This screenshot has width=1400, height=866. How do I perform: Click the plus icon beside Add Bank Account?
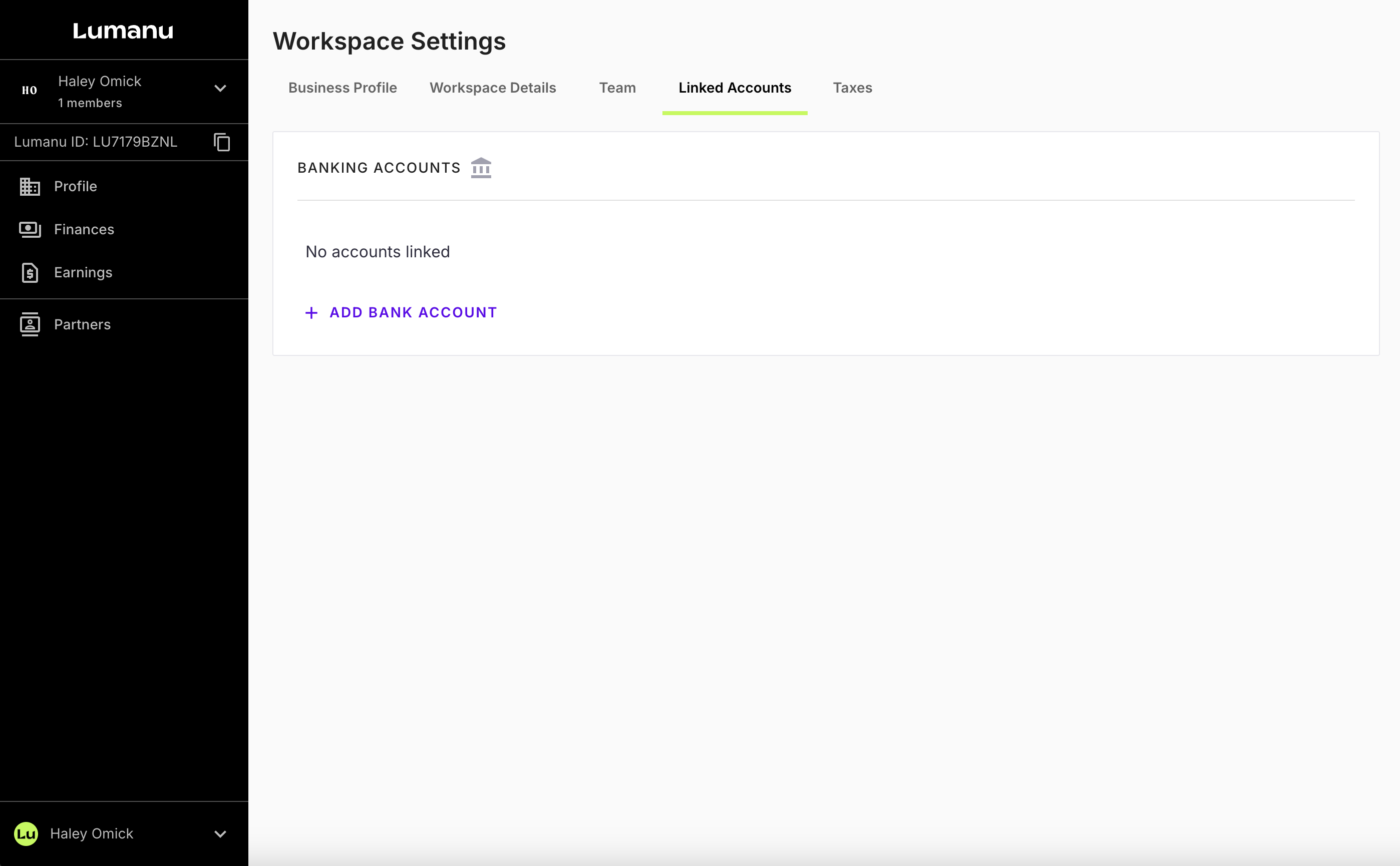pyautogui.click(x=311, y=313)
